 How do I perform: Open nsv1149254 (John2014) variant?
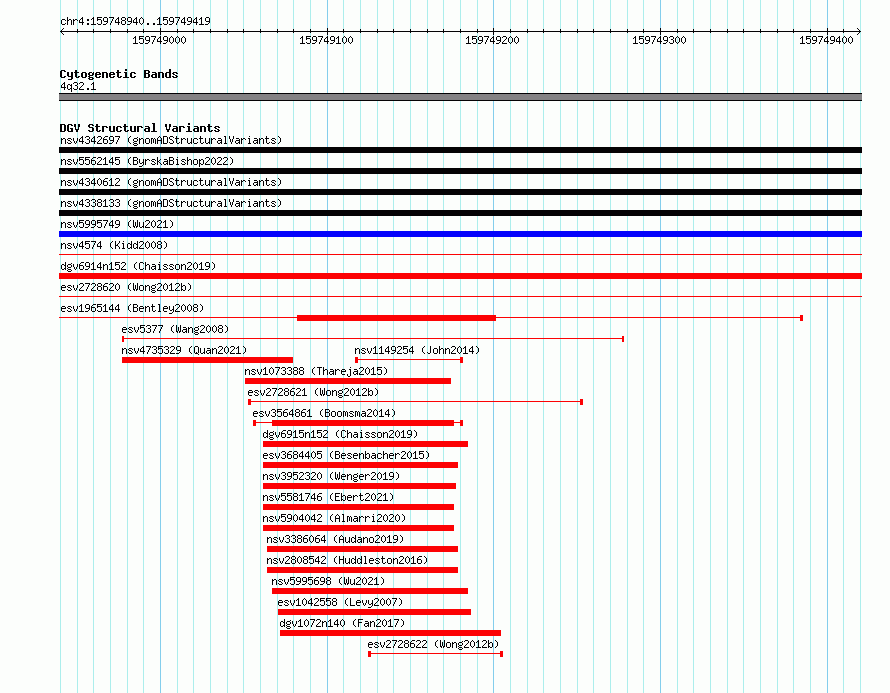tap(417, 350)
